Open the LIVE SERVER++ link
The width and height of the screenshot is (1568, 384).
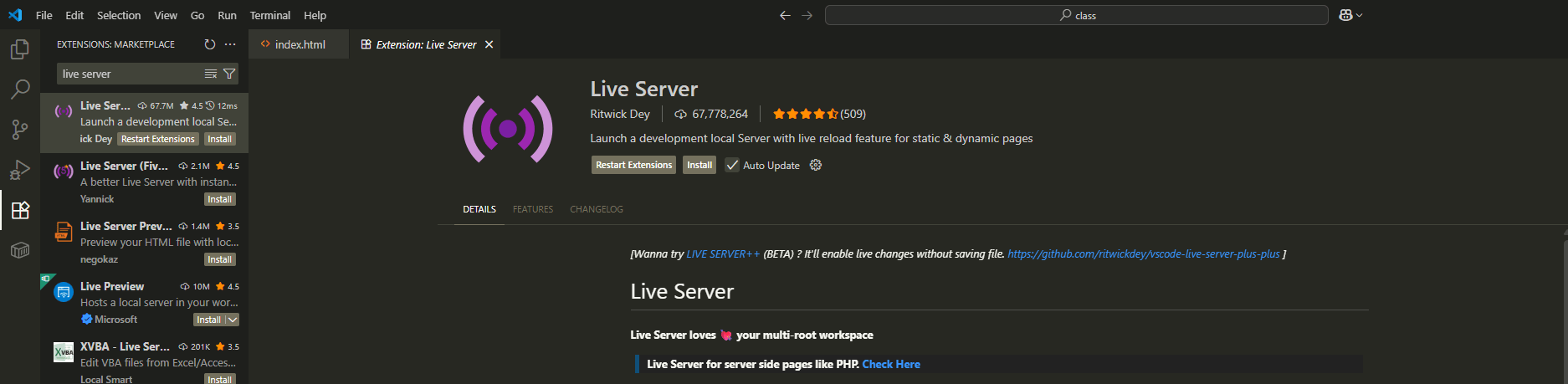[723, 254]
